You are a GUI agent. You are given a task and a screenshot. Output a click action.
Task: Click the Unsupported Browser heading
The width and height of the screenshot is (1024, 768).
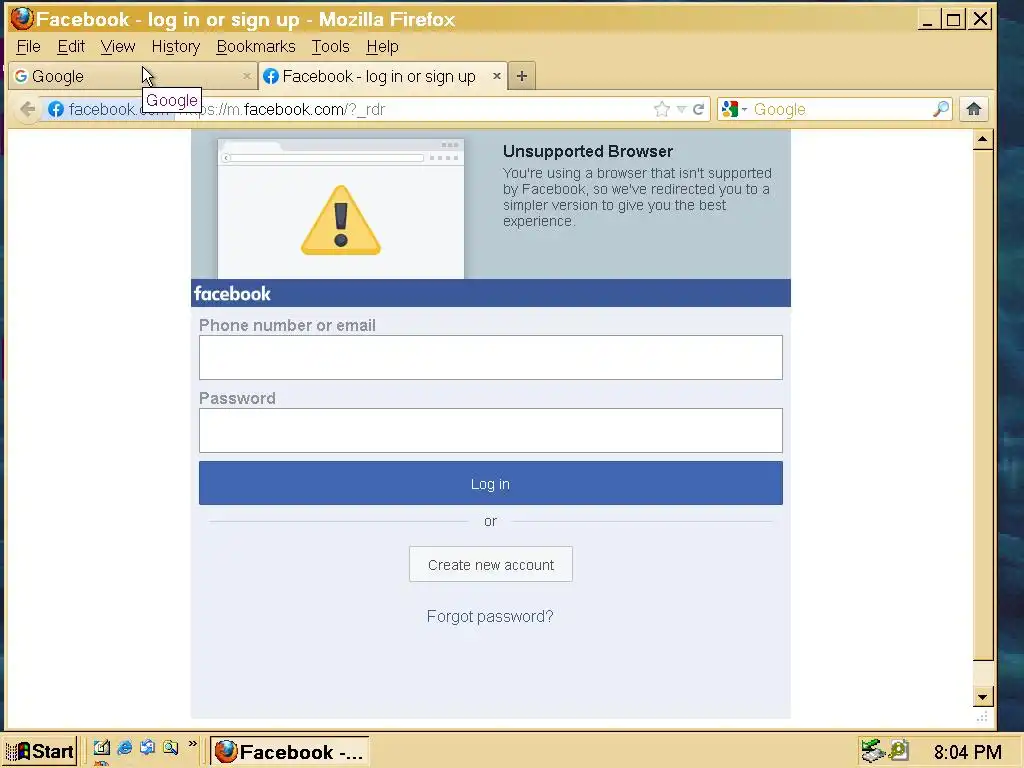[x=588, y=152]
